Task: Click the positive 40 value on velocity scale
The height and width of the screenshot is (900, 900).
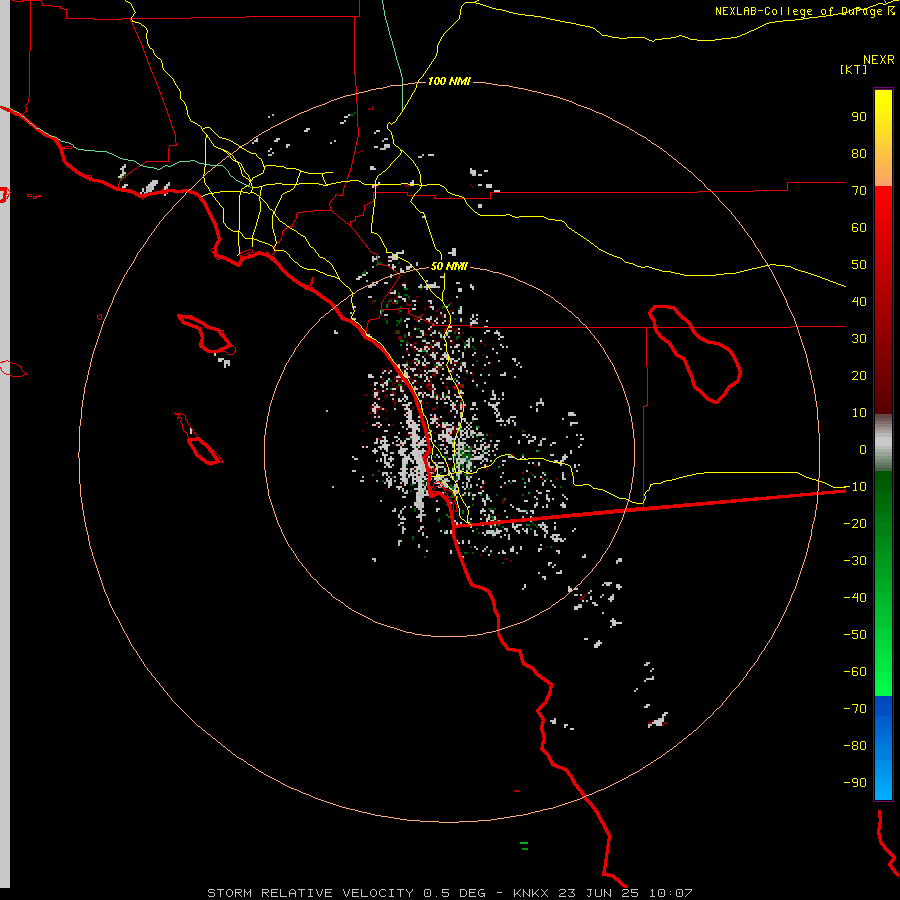Action: 859,302
